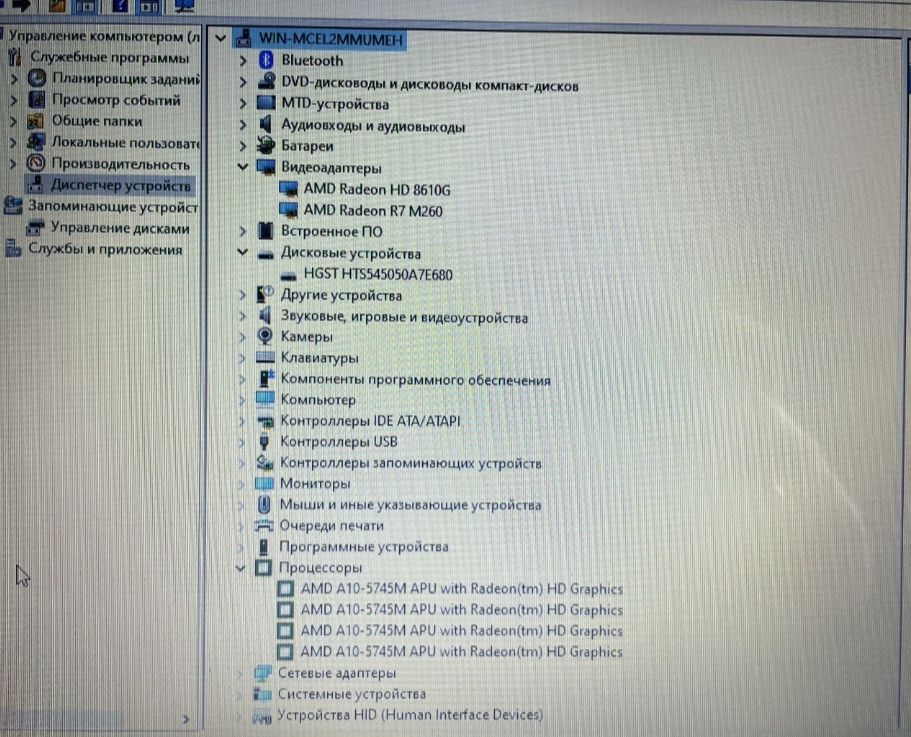
Task: Expand the Сетевые адаптеры category
Action: click(240, 673)
